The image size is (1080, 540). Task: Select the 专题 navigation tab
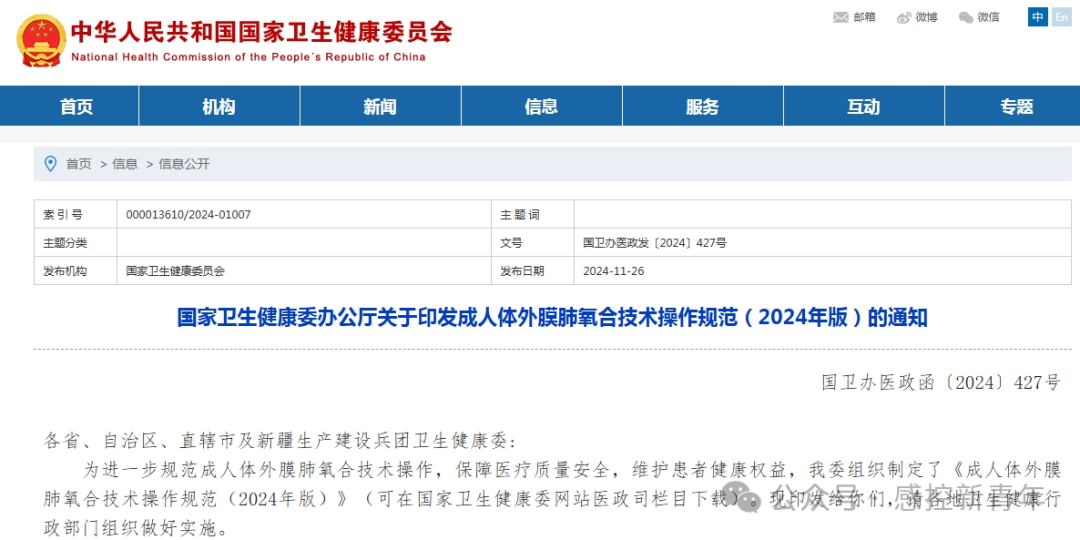click(x=1016, y=107)
